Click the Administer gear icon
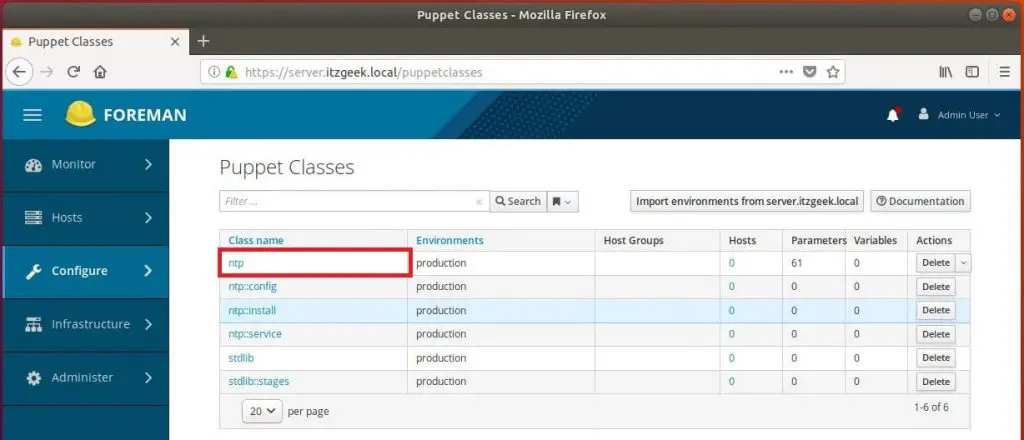 (x=33, y=378)
